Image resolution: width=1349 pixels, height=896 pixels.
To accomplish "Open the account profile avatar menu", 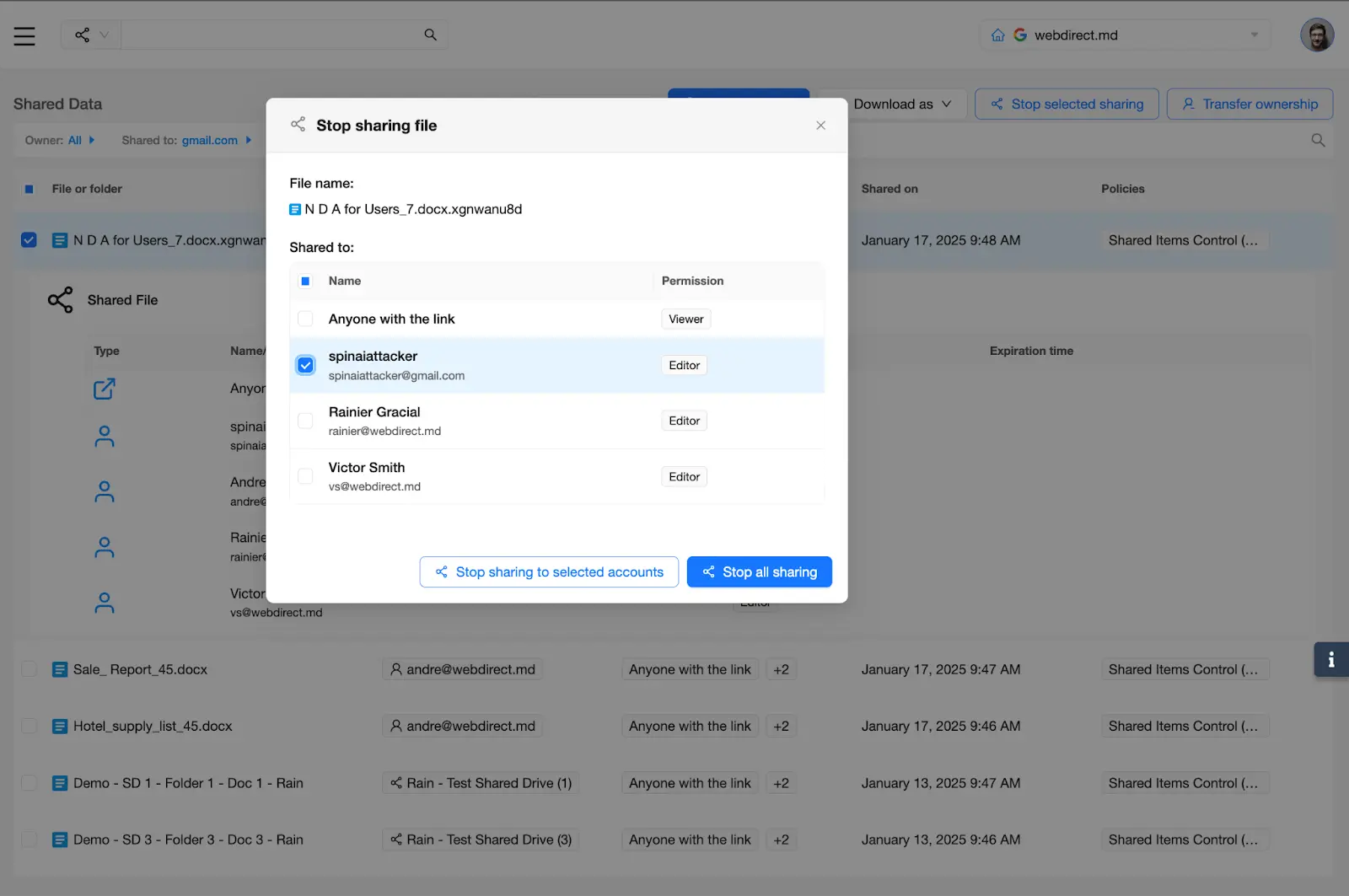I will tap(1317, 35).
